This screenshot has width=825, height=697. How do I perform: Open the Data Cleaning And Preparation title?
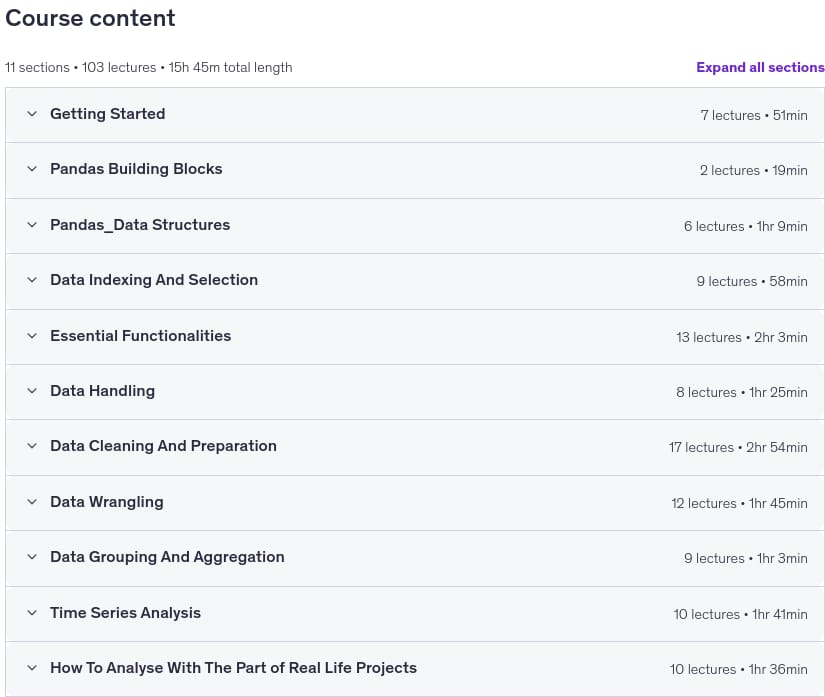[163, 446]
